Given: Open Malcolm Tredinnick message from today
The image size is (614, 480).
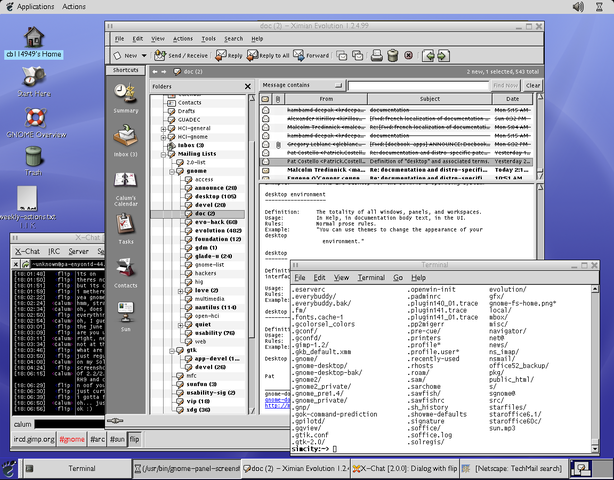Looking at the screenshot, I should coord(395,170).
